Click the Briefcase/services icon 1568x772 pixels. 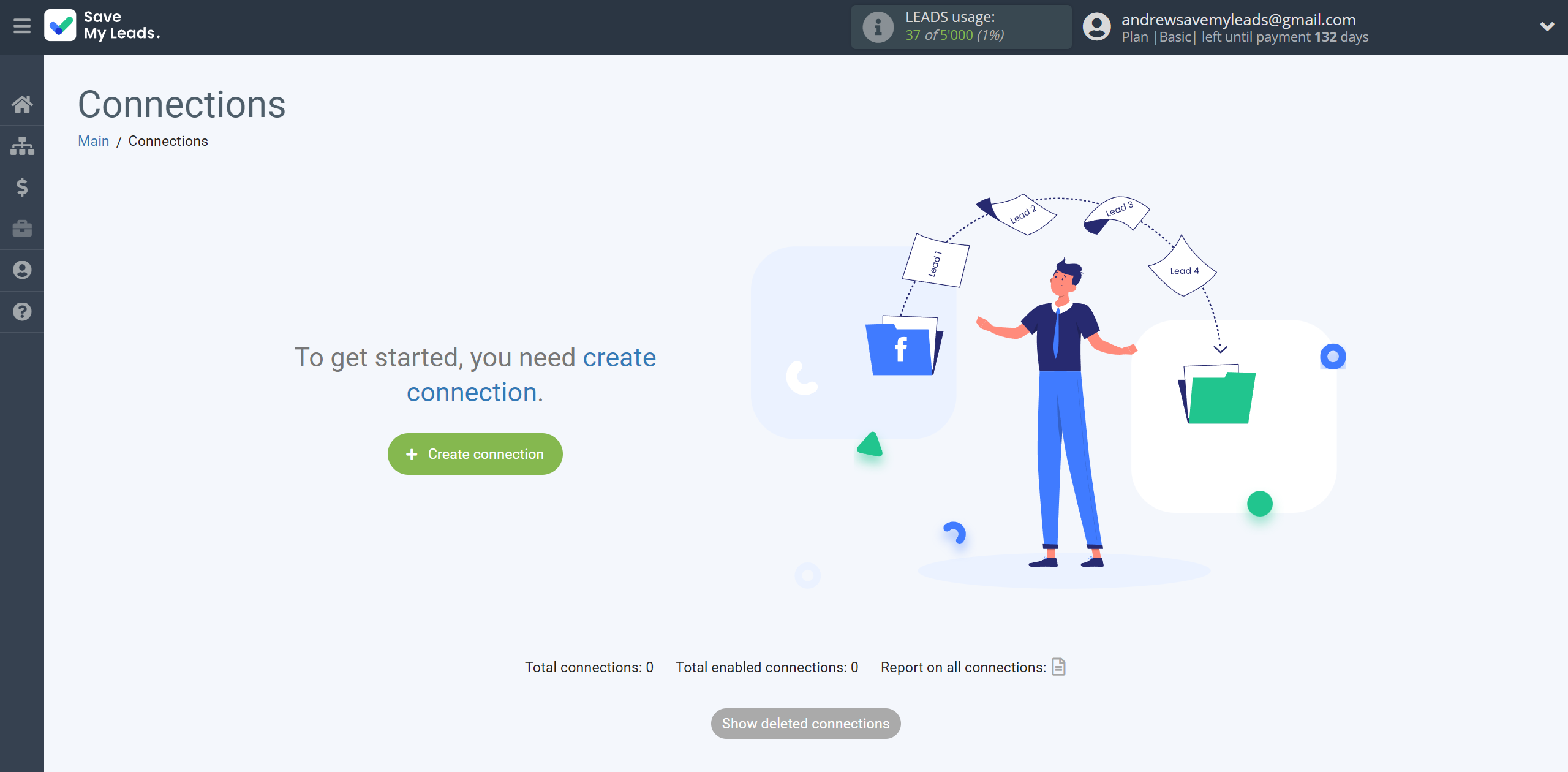[22, 229]
